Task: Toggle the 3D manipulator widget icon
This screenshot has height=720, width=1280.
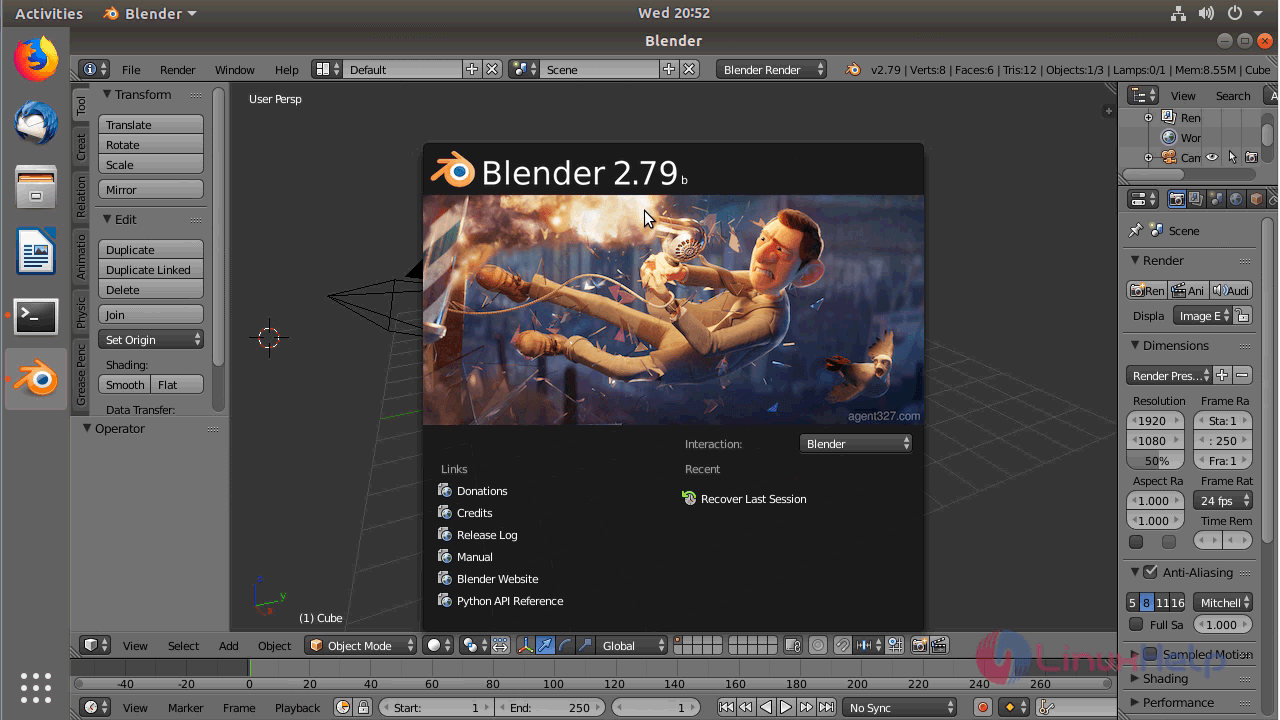Action: [525, 645]
